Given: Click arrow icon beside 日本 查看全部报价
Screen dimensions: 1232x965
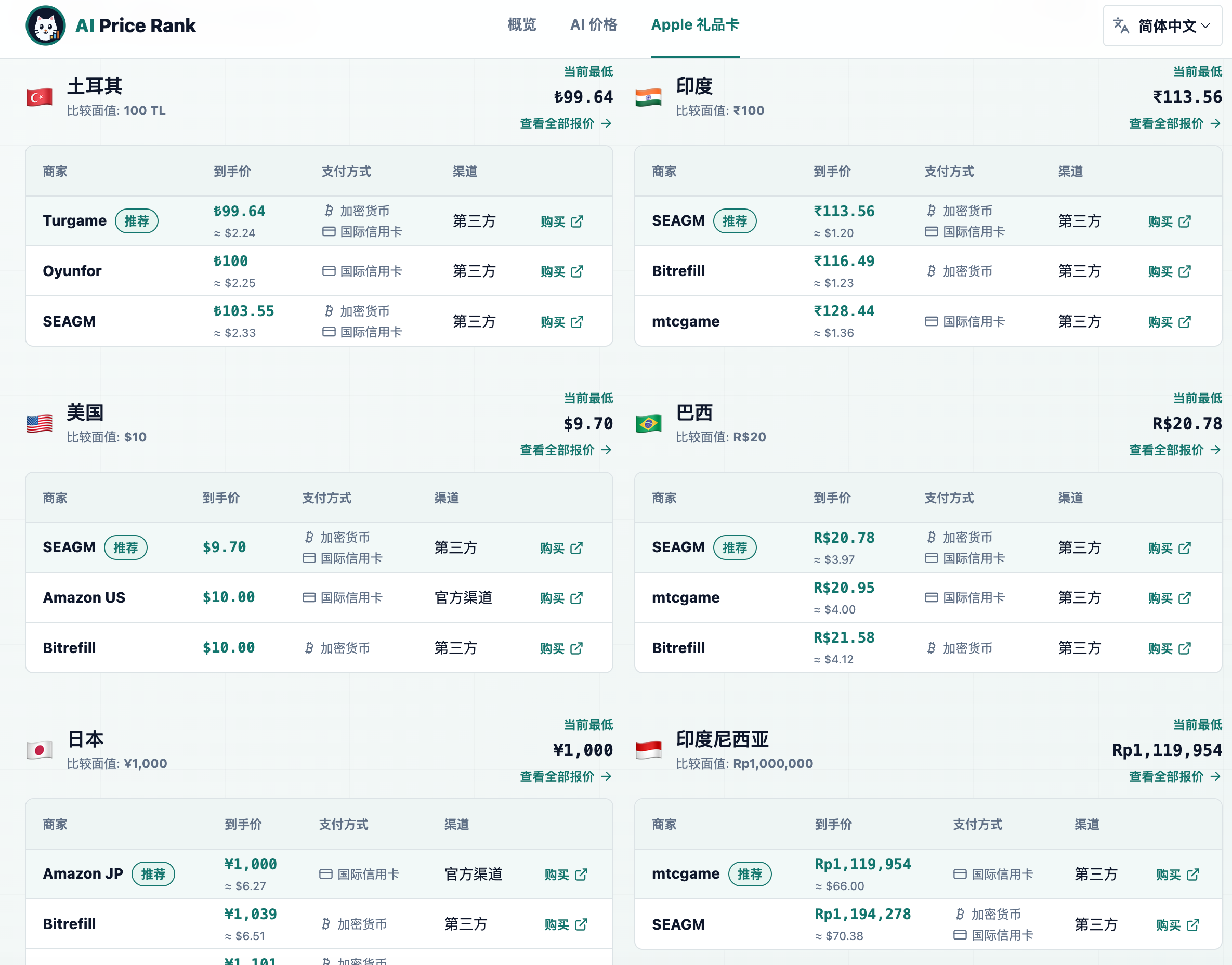Looking at the screenshot, I should coord(606,776).
